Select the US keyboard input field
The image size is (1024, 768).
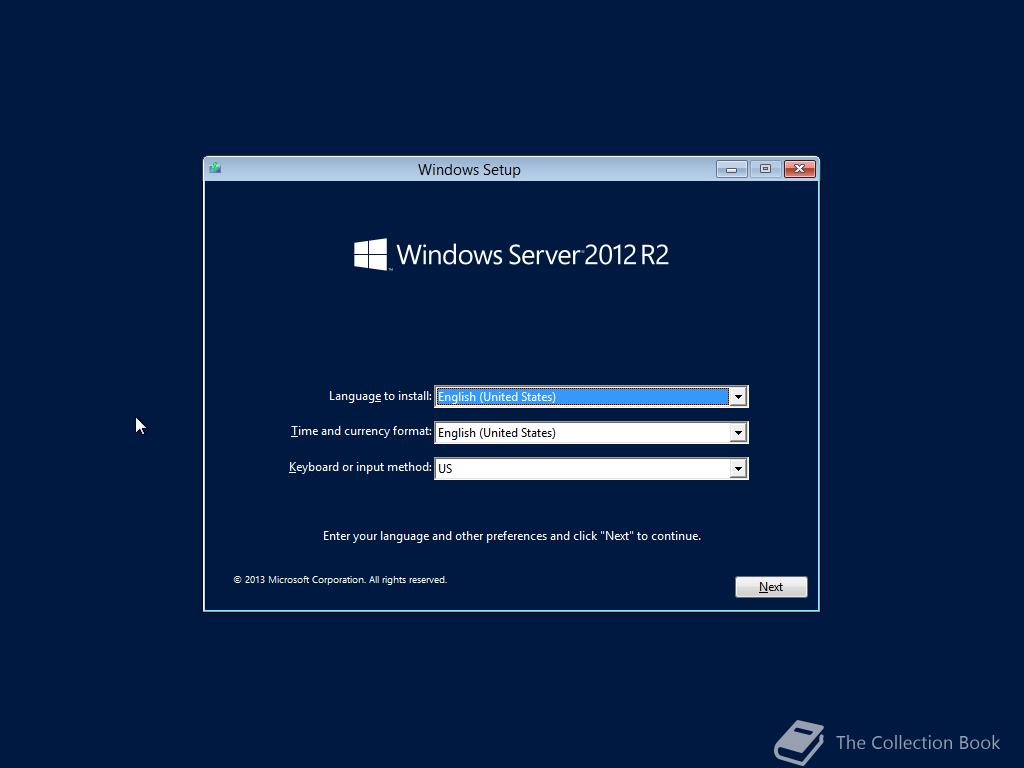(x=591, y=468)
